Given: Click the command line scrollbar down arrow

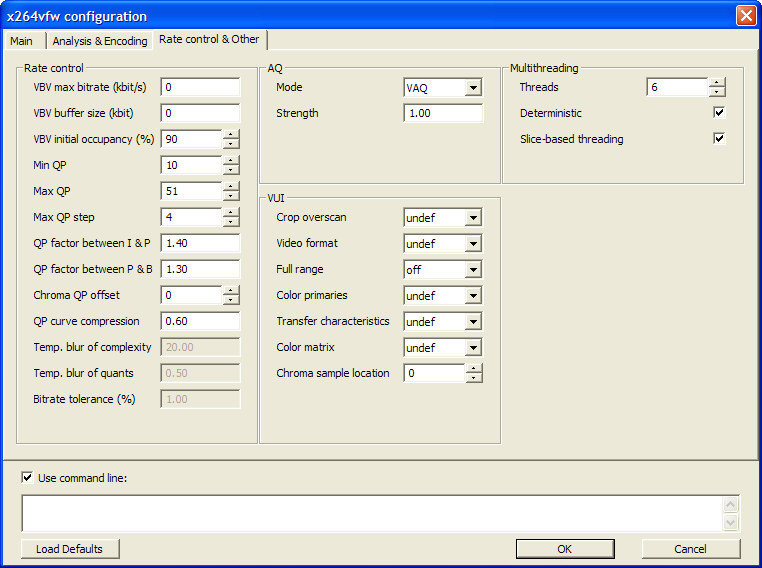Looking at the screenshot, I should point(730,522).
